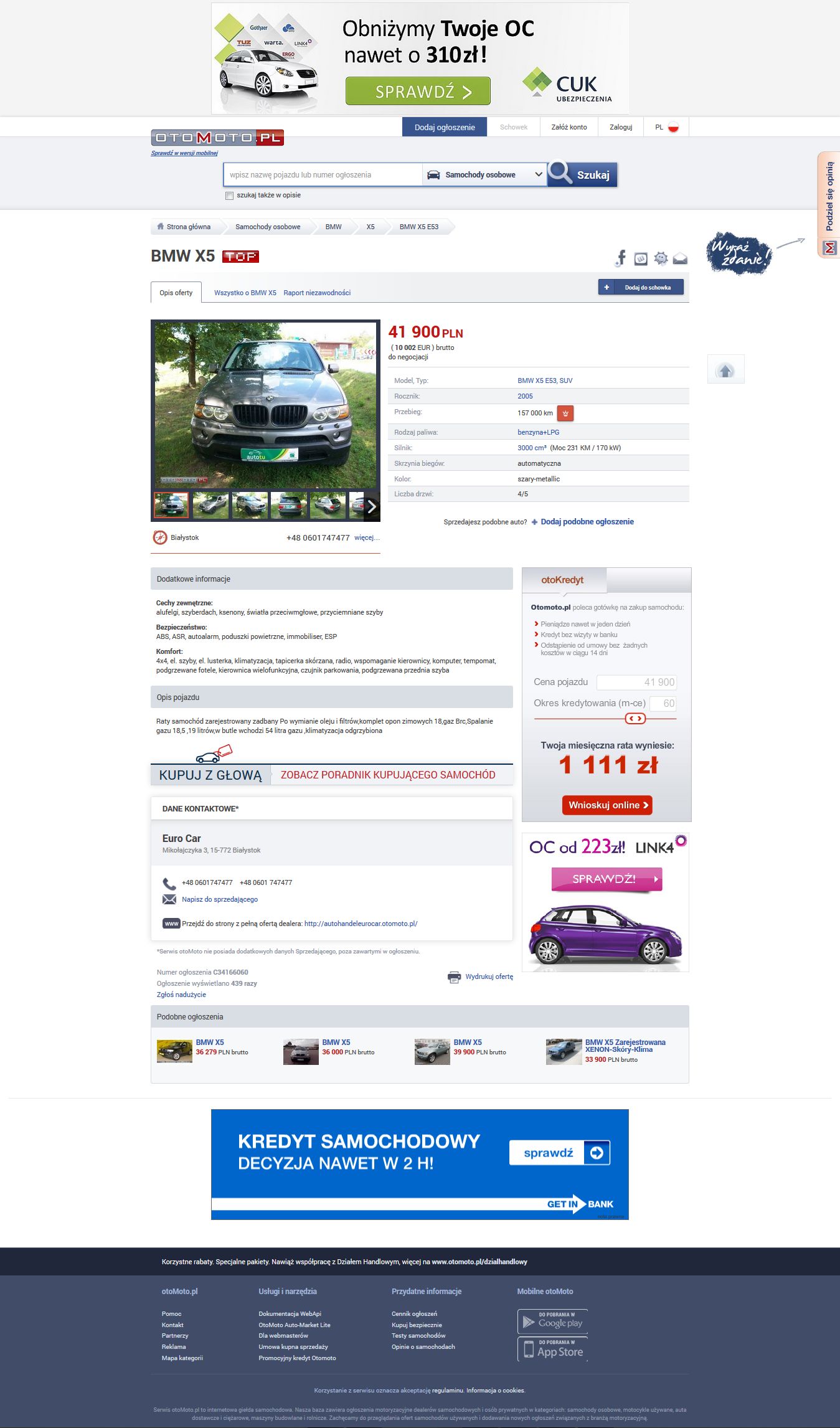Click the otoMoto.pl logo
Screen dimensions: 840x1428
click(217, 138)
